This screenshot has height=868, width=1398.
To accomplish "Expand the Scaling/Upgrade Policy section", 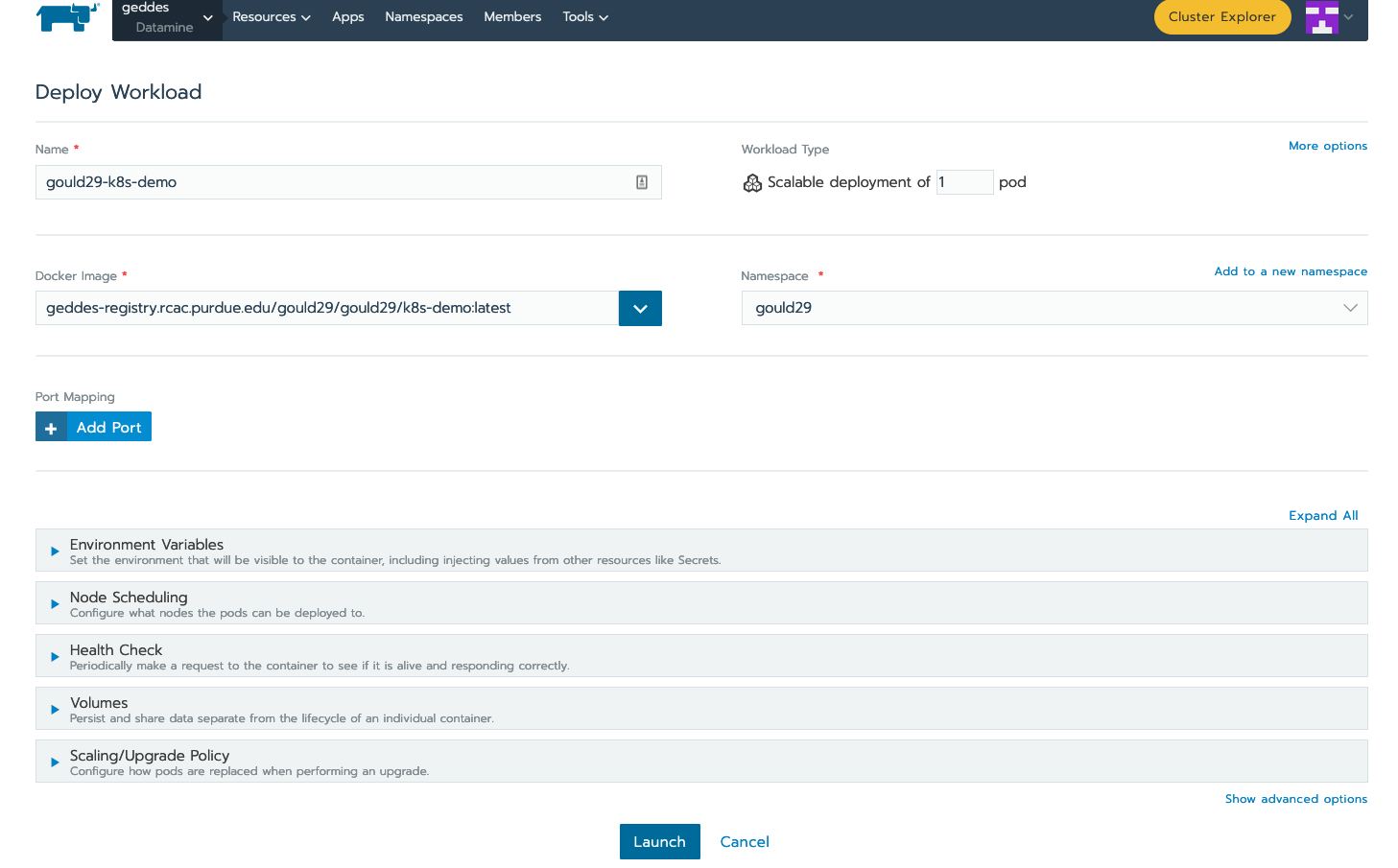I will (x=55, y=761).
